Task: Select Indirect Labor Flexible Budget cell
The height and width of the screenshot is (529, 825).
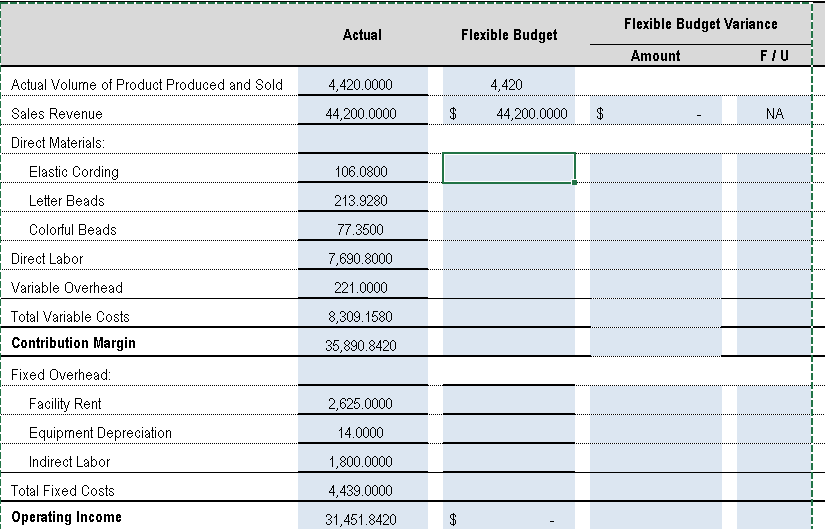Action: (509, 458)
